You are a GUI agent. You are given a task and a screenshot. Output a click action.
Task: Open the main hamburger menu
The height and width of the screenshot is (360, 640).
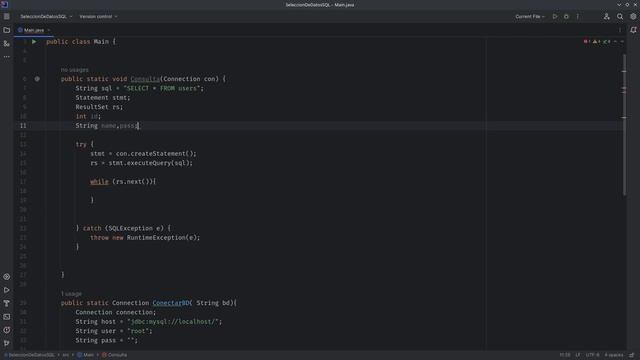pyautogui.click(x=7, y=17)
